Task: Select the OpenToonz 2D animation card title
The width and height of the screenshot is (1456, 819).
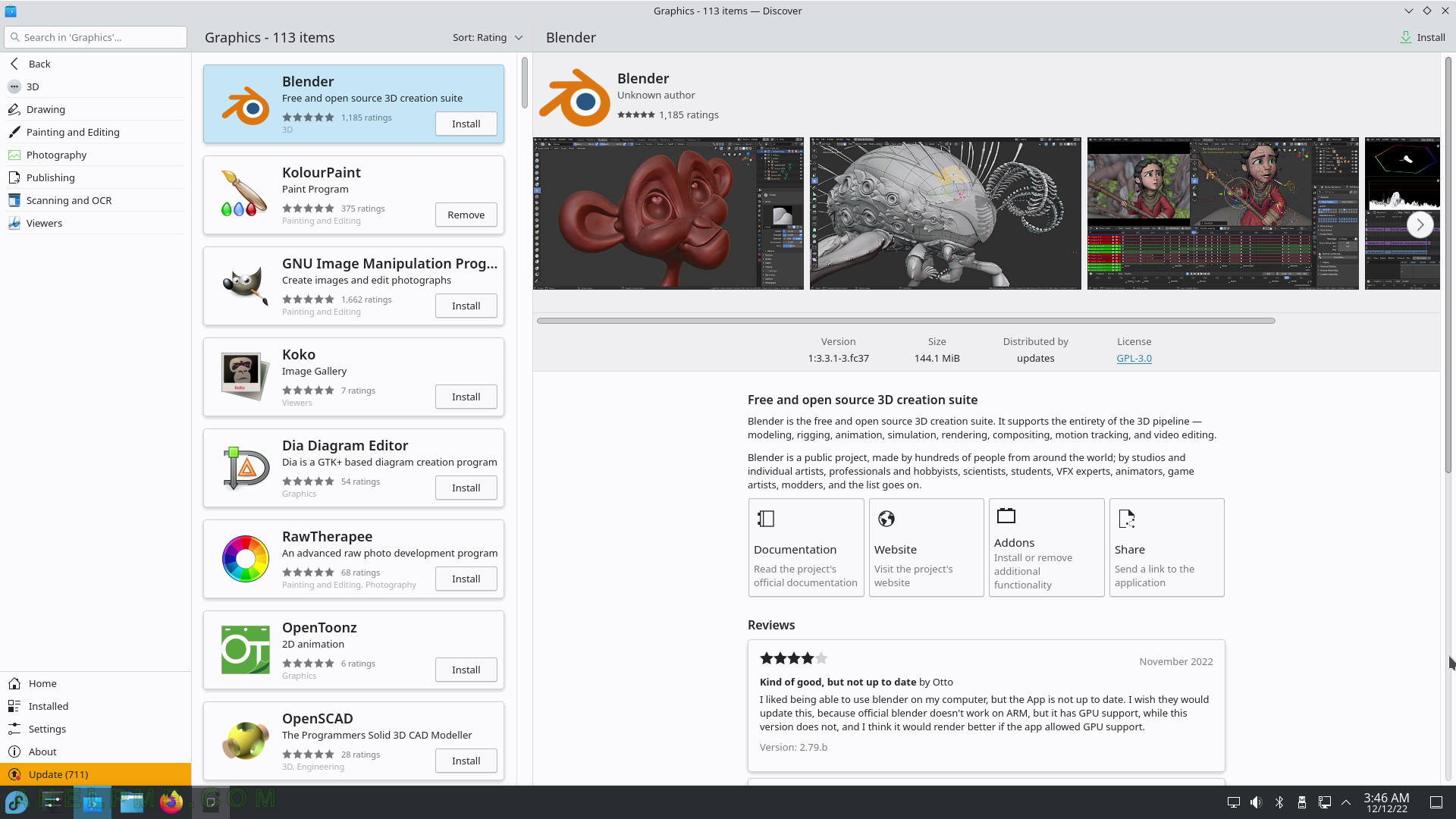Action: click(x=319, y=628)
